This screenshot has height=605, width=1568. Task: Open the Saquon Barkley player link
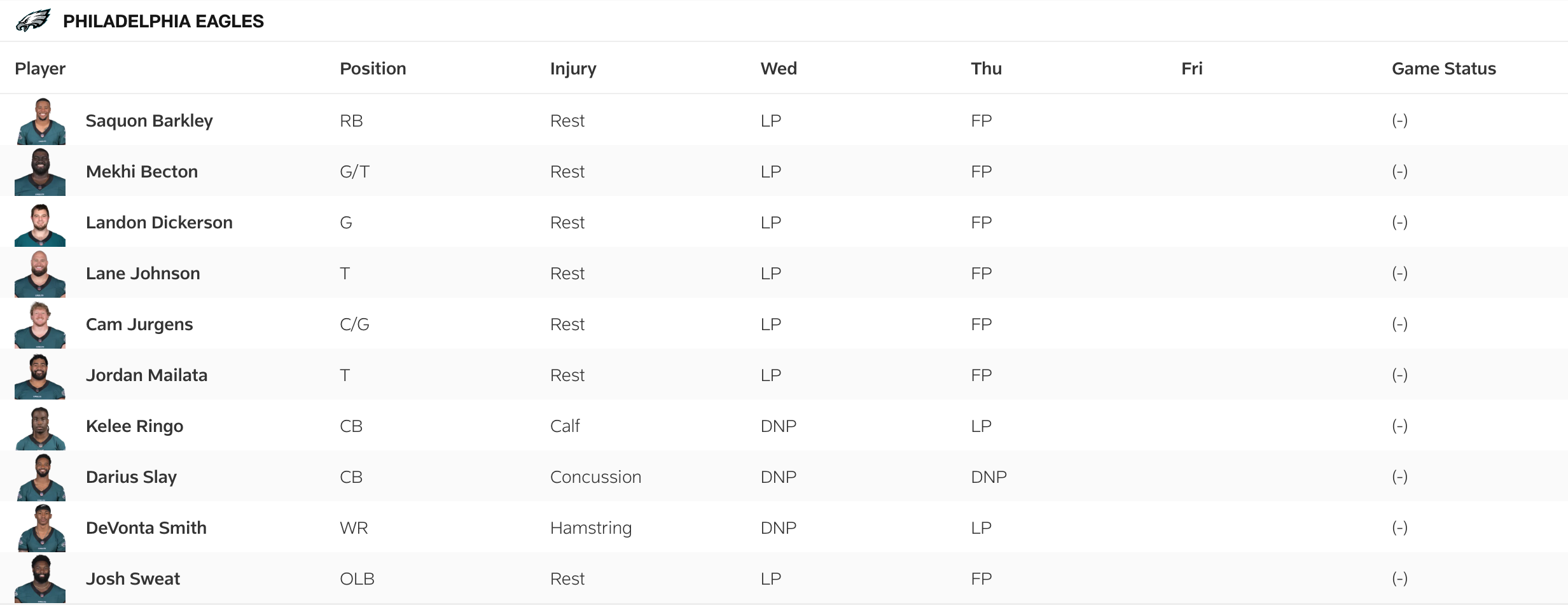[149, 121]
